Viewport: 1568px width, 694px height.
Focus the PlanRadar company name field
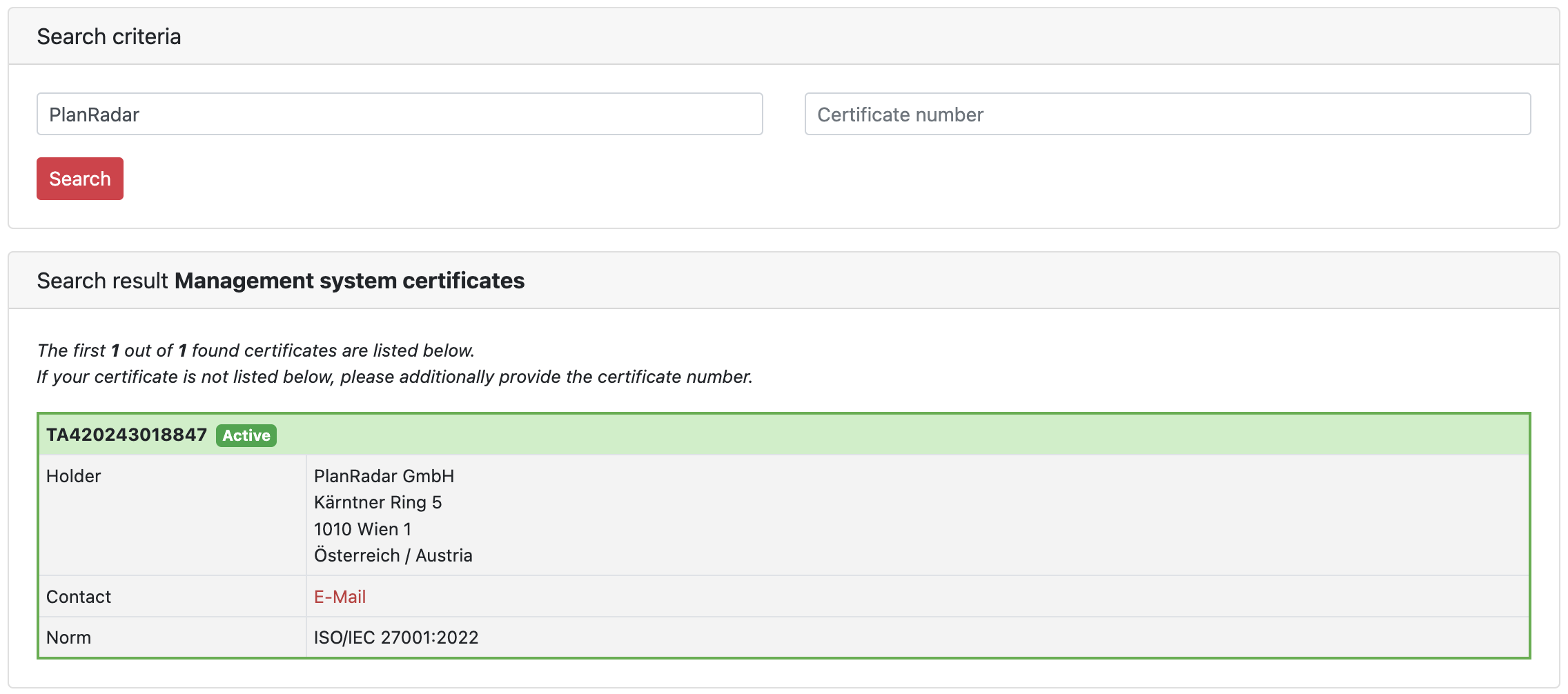click(x=399, y=115)
